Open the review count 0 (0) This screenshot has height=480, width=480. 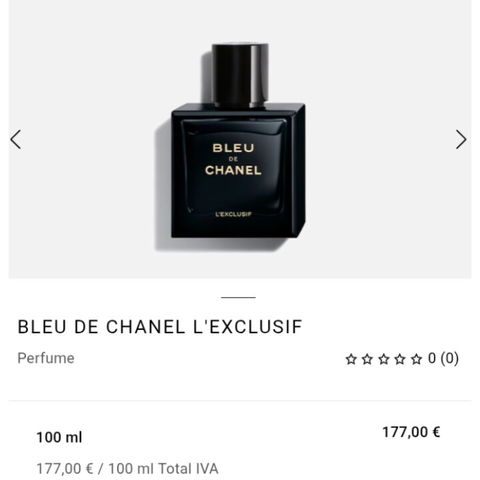(x=443, y=359)
